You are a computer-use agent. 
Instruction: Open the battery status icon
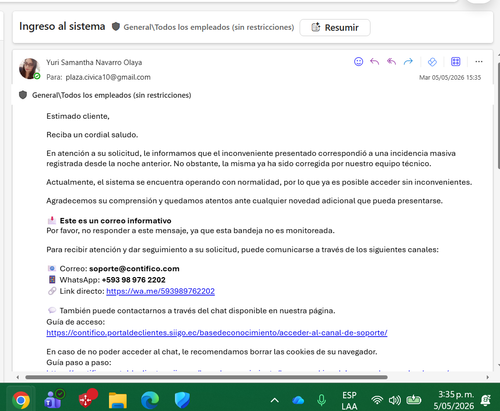pos(413,400)
